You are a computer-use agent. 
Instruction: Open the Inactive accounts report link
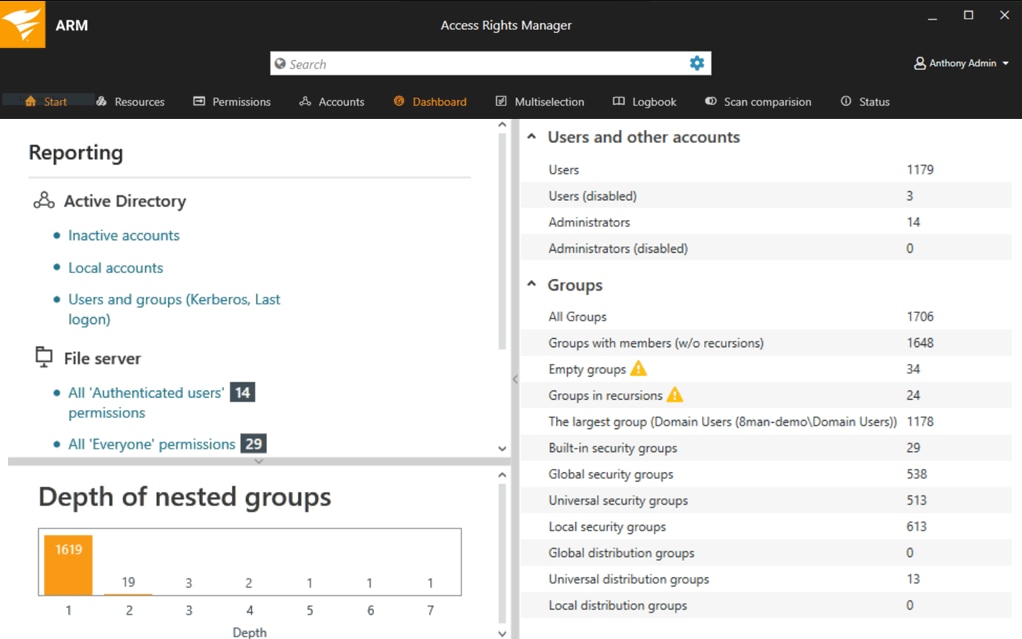[124, 236]
